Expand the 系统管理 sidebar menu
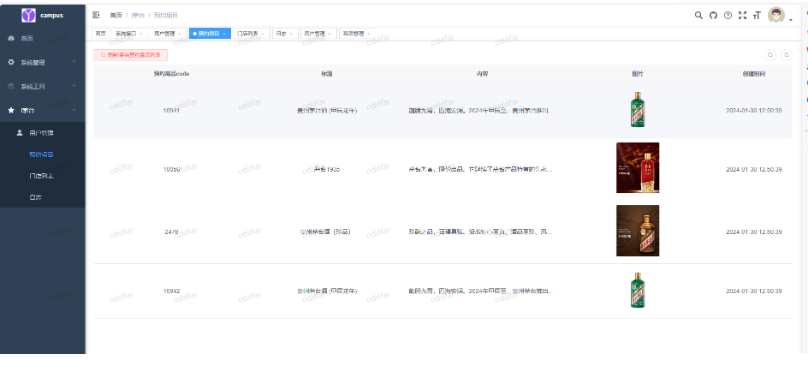 pos(43,62)
